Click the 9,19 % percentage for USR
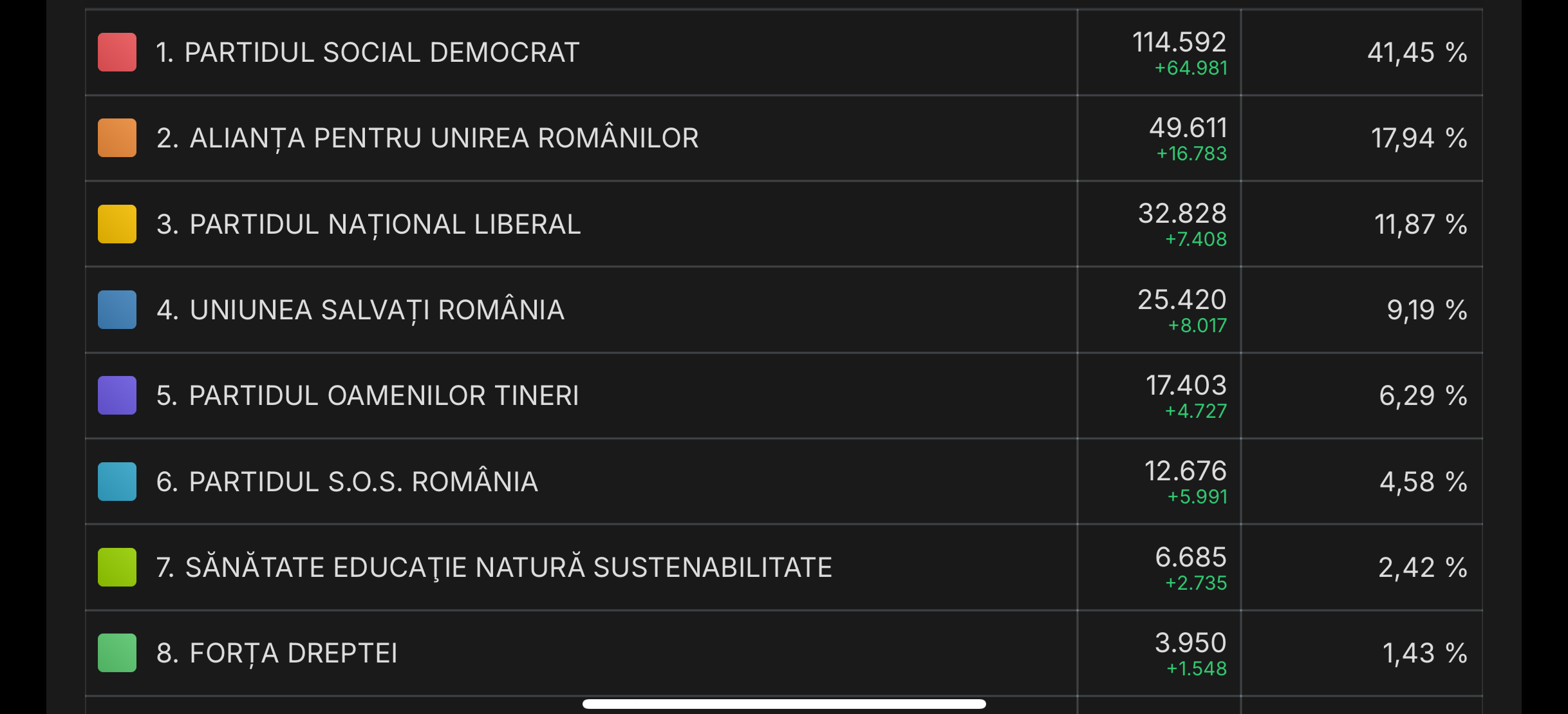The width and height of the screenshot is (1568, 714). coord(1426,310)
